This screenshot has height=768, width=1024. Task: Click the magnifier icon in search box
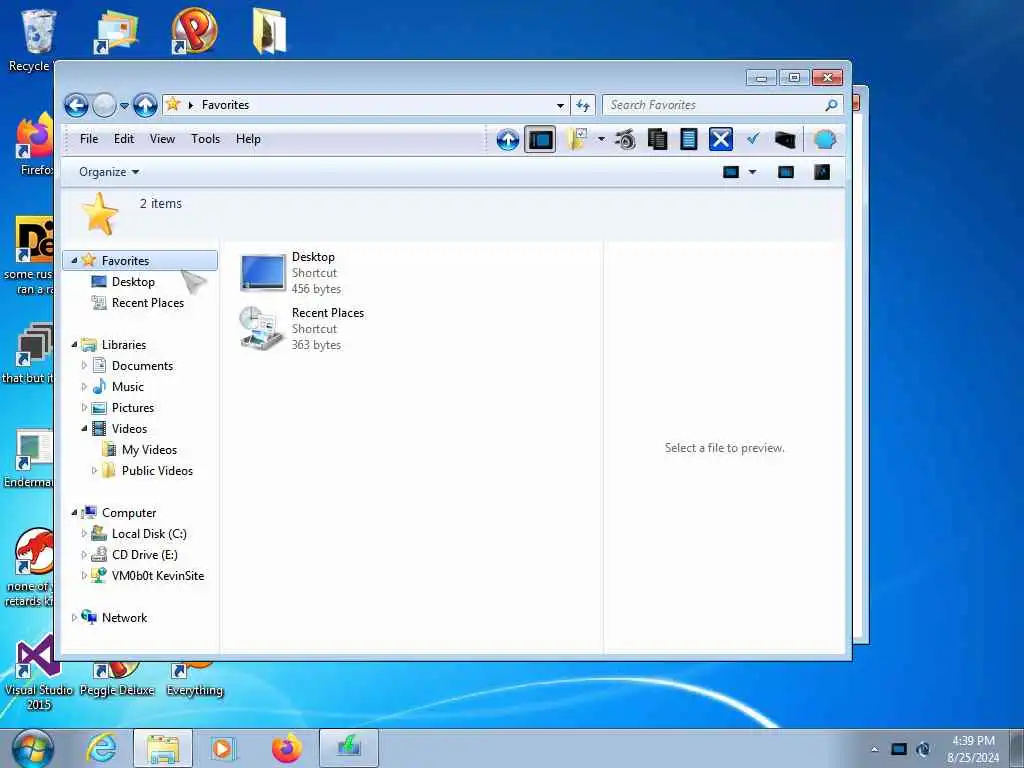pos(831,105)
